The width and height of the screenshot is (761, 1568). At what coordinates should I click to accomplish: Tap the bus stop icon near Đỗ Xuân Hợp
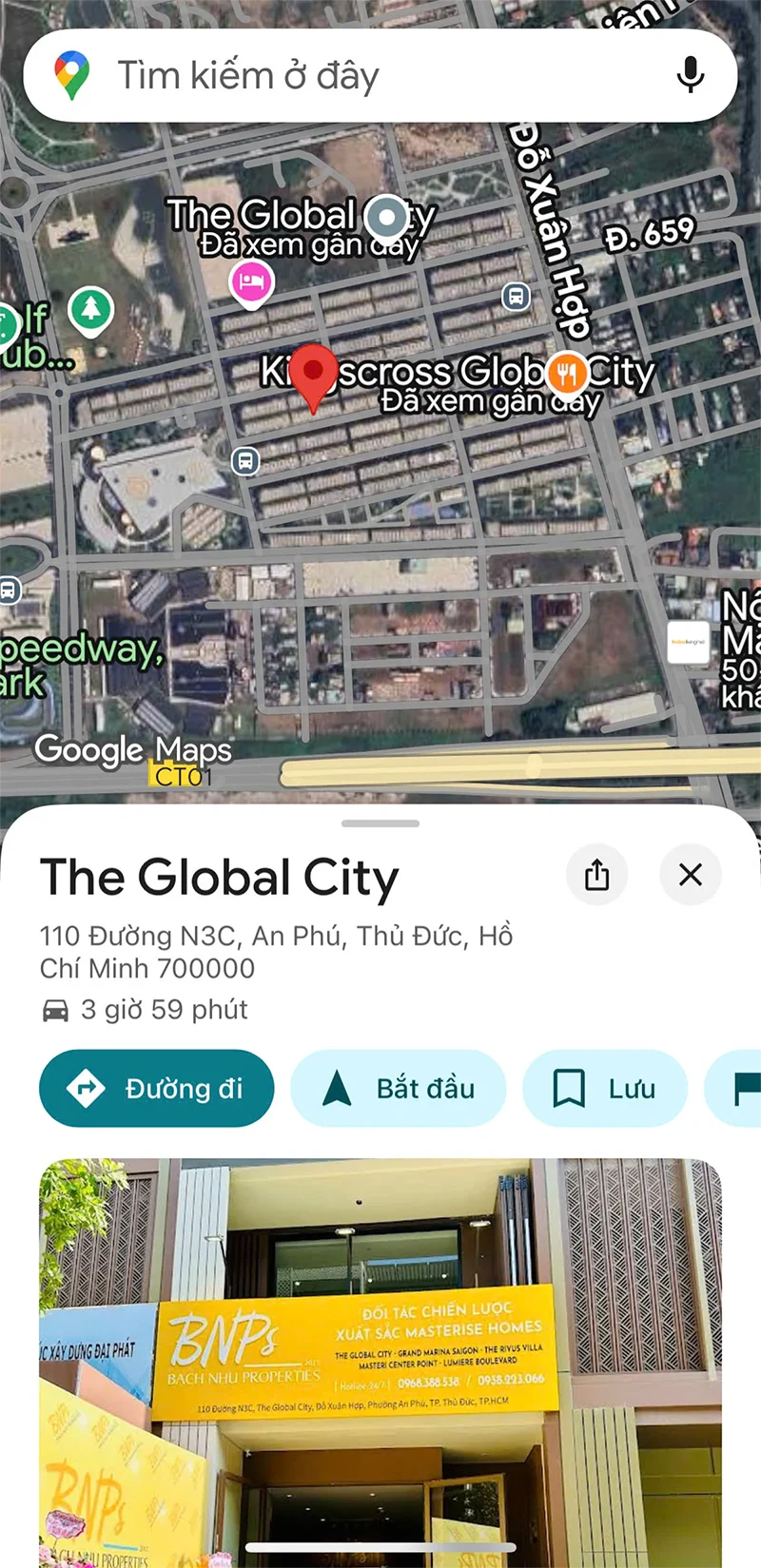[x=516, y=297]
